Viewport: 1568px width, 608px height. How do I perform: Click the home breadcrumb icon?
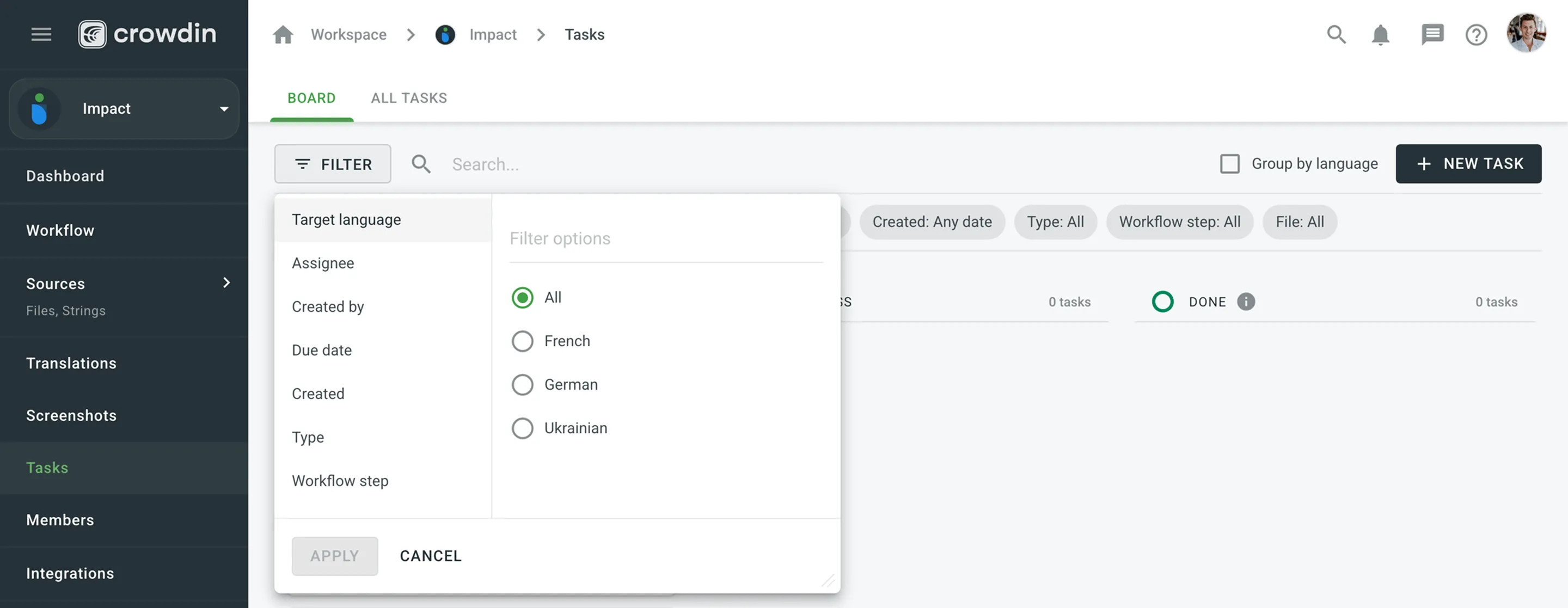click(283, 35)
